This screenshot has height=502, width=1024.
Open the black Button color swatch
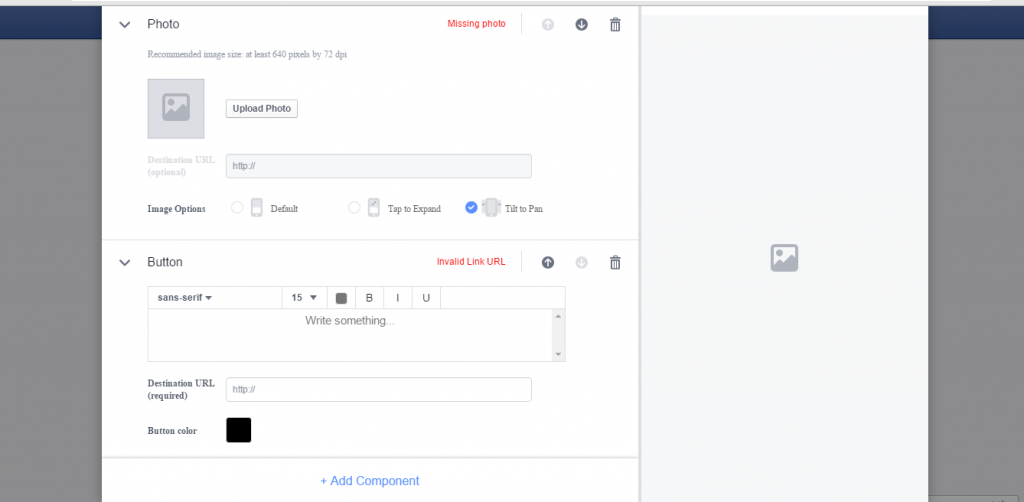(239, 430)
